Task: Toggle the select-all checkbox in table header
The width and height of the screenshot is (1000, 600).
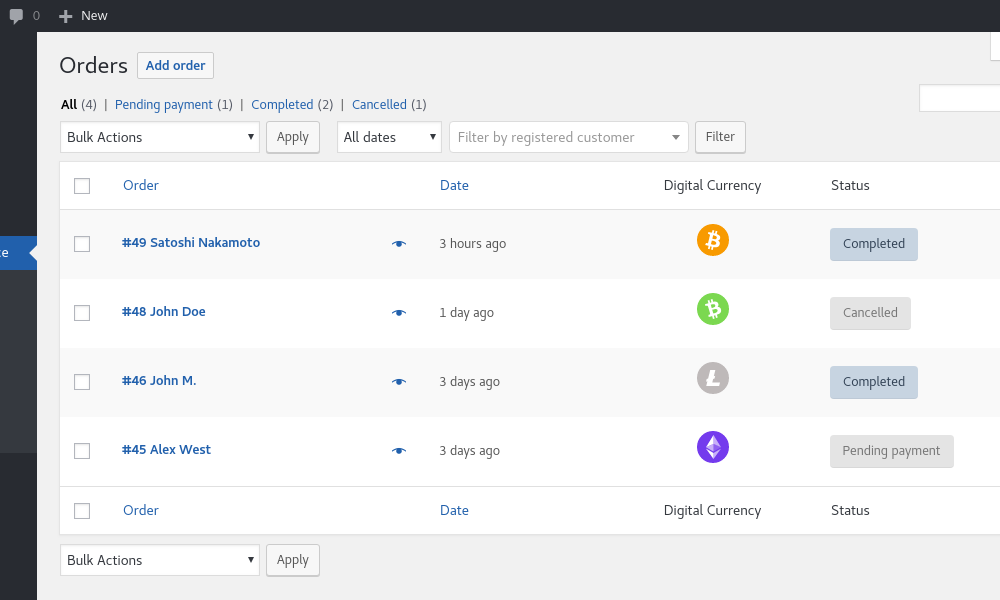Action: [82, 186]
